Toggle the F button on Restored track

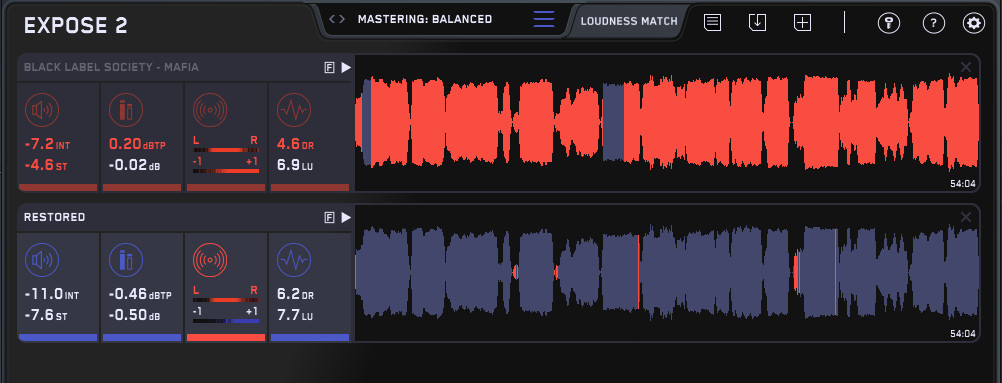point(330,218)
